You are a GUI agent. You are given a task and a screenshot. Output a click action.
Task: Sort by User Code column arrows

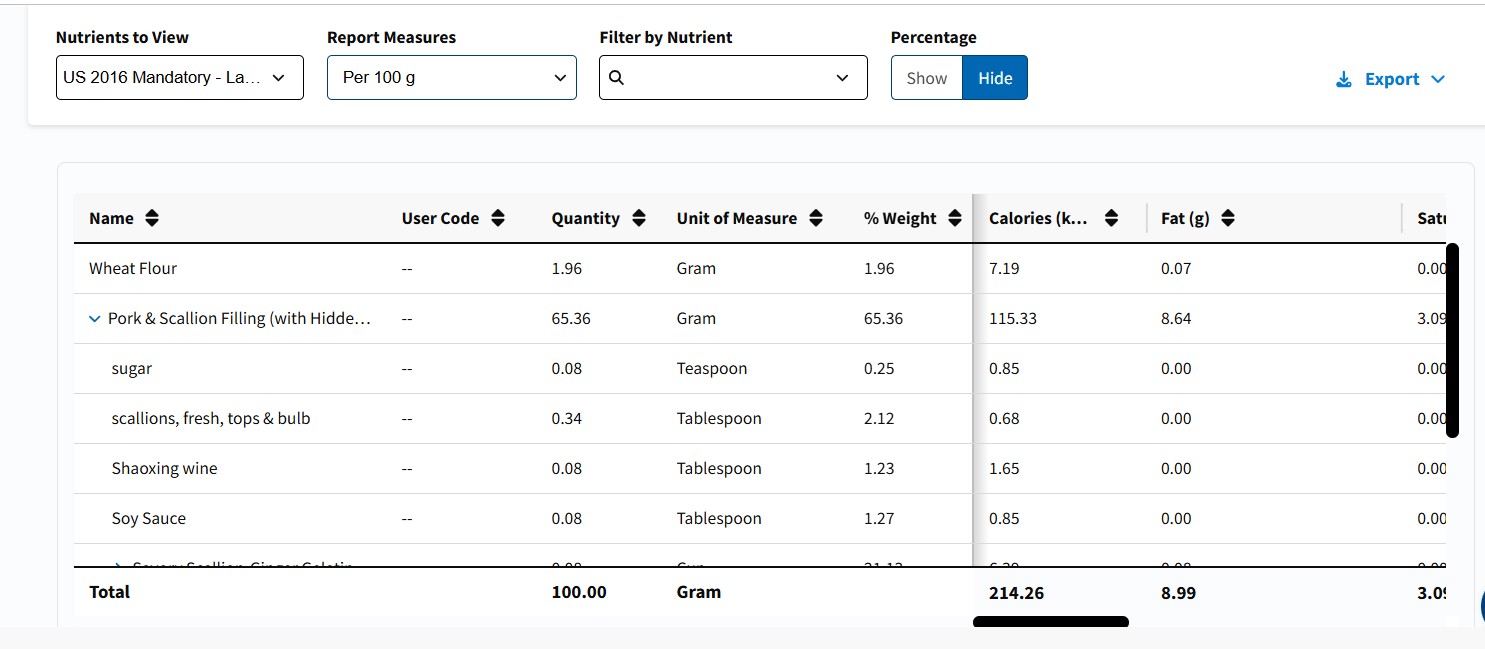pos(497,218)
